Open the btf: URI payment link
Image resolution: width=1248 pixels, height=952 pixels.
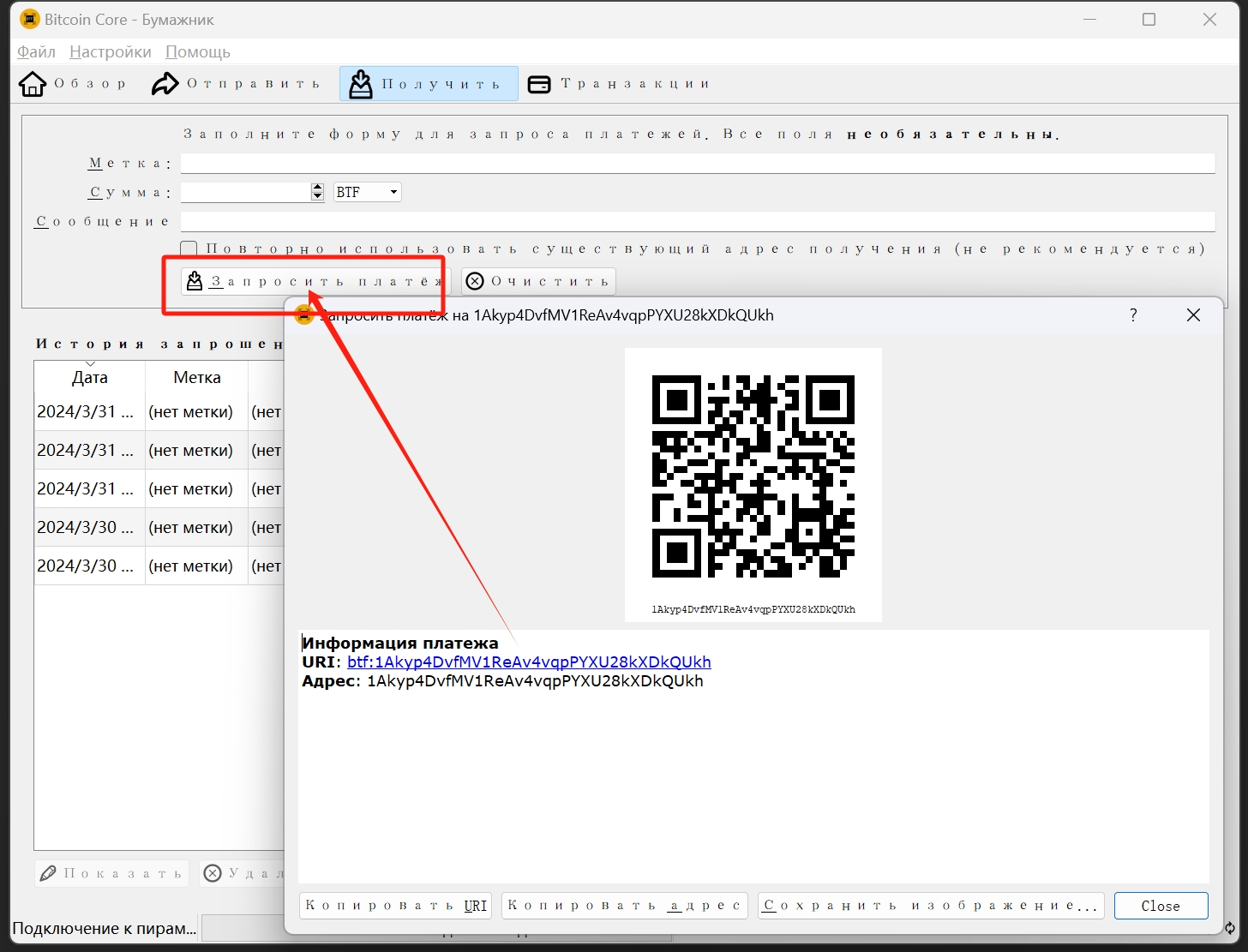[529, 662]
